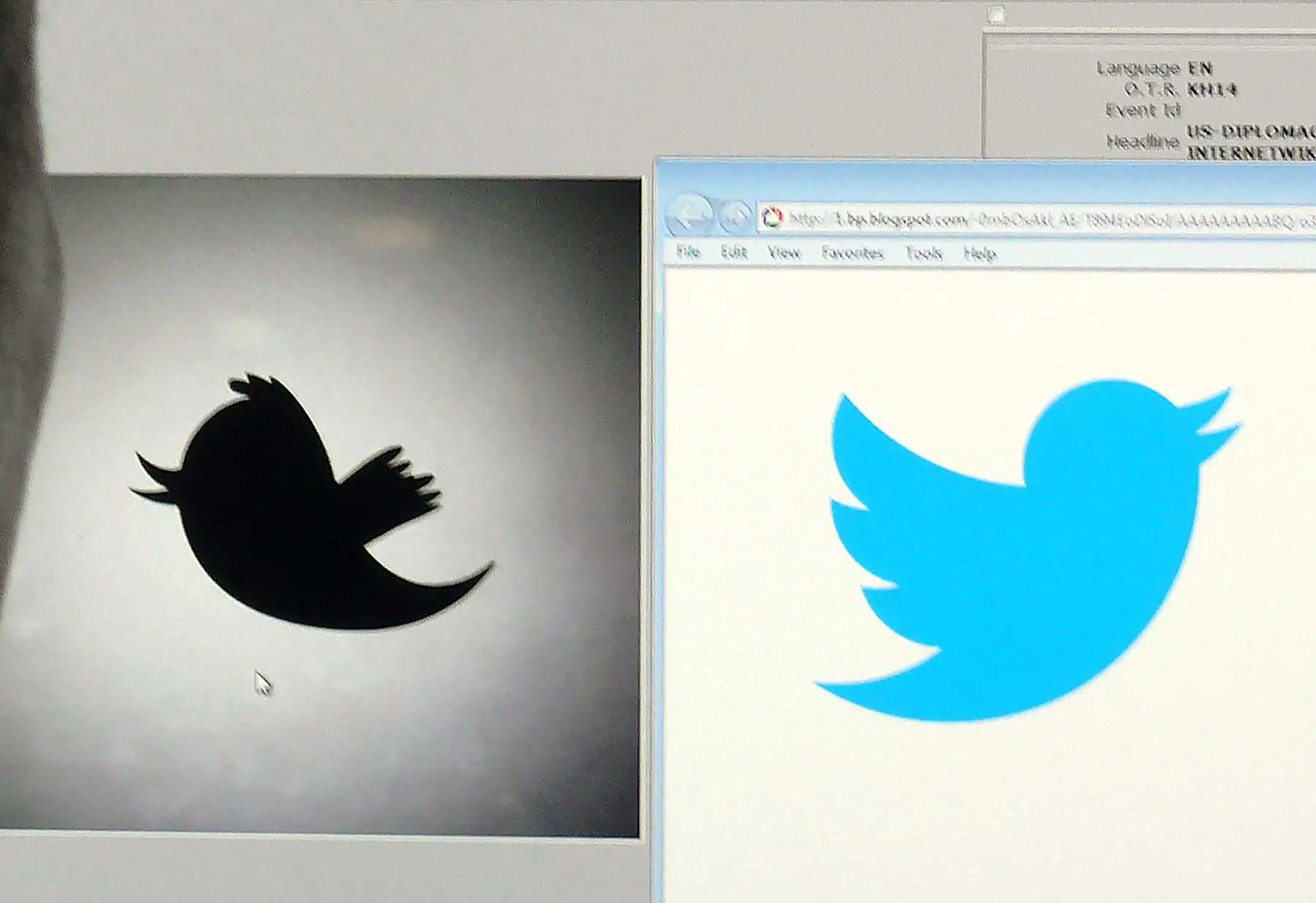Screen dimensions: 1316x903
Task: Click the browser Back arrow button
Action: pos(689,216)
